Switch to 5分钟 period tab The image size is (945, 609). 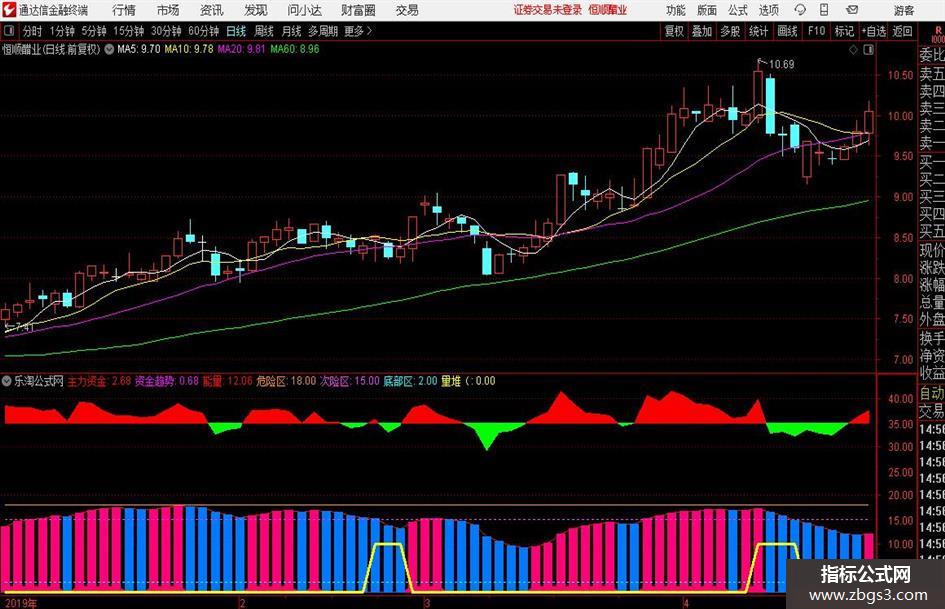coord(94,31)
